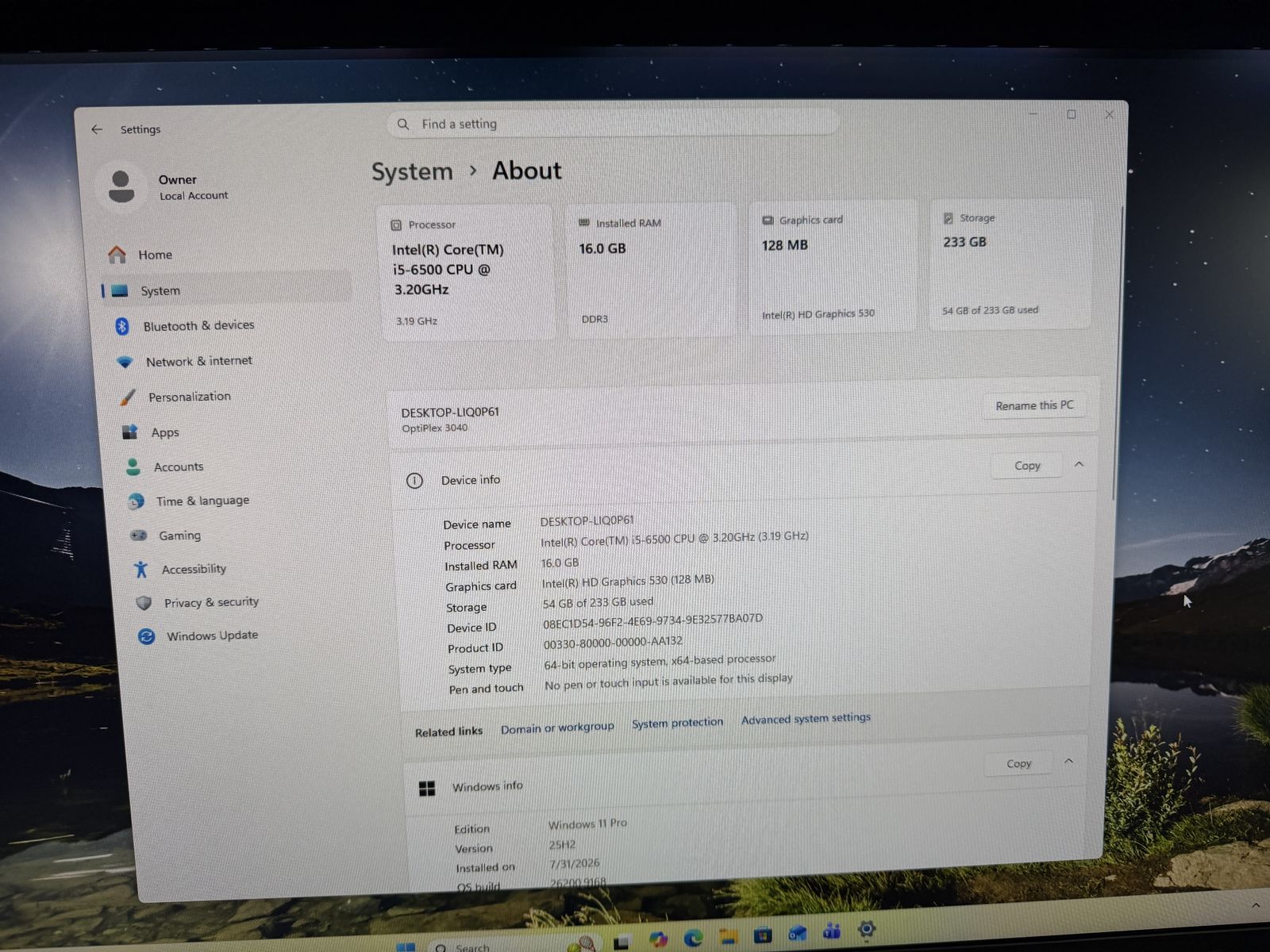The width and height of the screenshot is (1270, 952).
Task: Open File Explorer from the taskbar
Action: (729, 937)
